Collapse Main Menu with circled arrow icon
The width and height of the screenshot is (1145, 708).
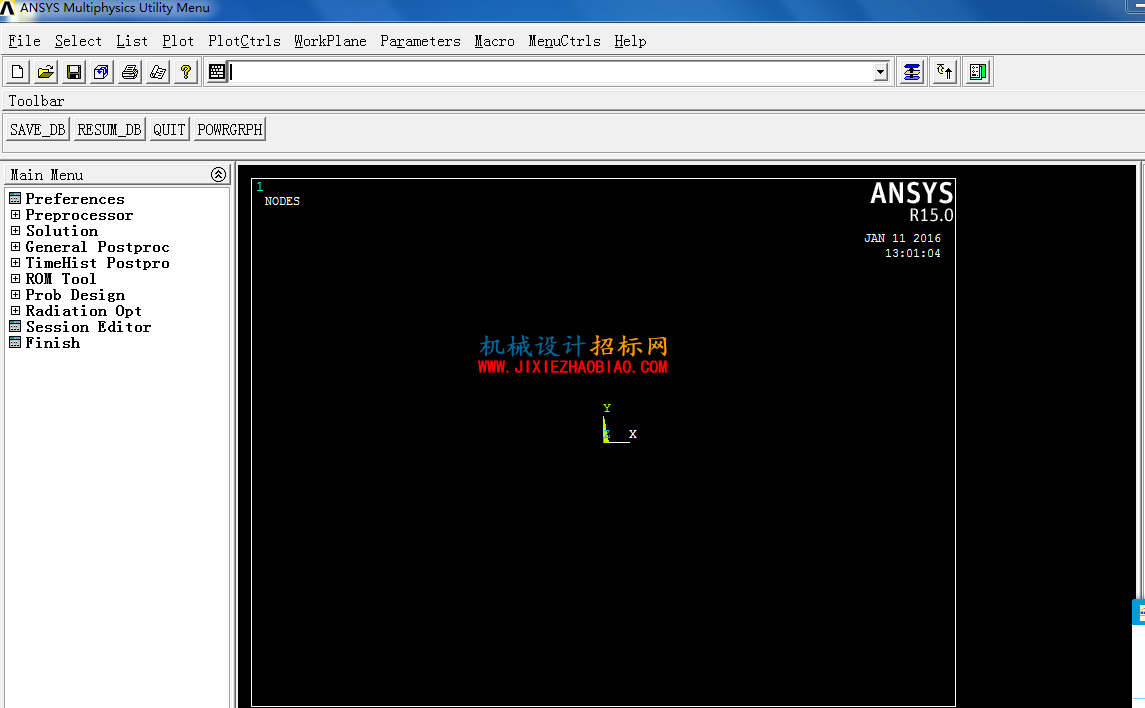point(218,174)
